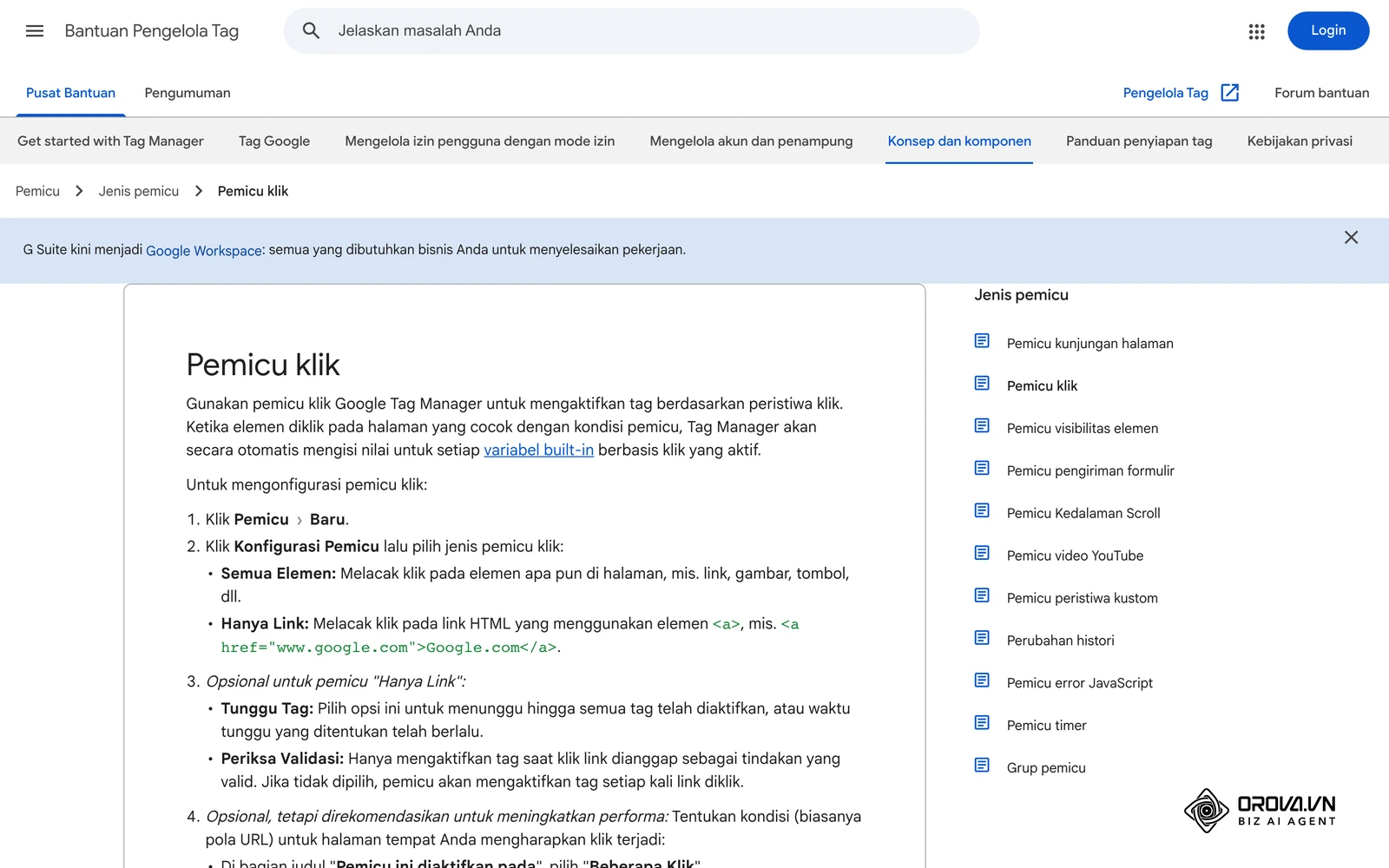Image resolution: width=1389 pixels, height=868 pixels.
Task: Click article icon next to Perubahan histori
Action: pyautogui.click(x=982, y=639)
